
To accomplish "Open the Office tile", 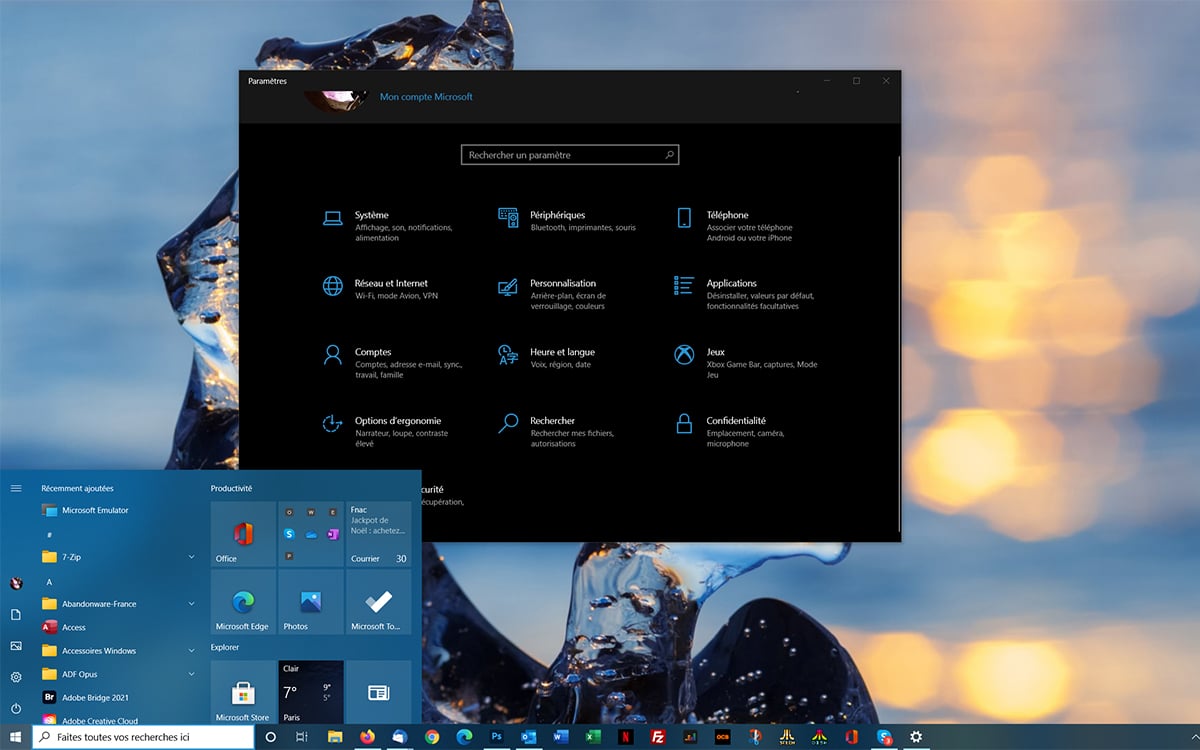I will tap(243, 534).
